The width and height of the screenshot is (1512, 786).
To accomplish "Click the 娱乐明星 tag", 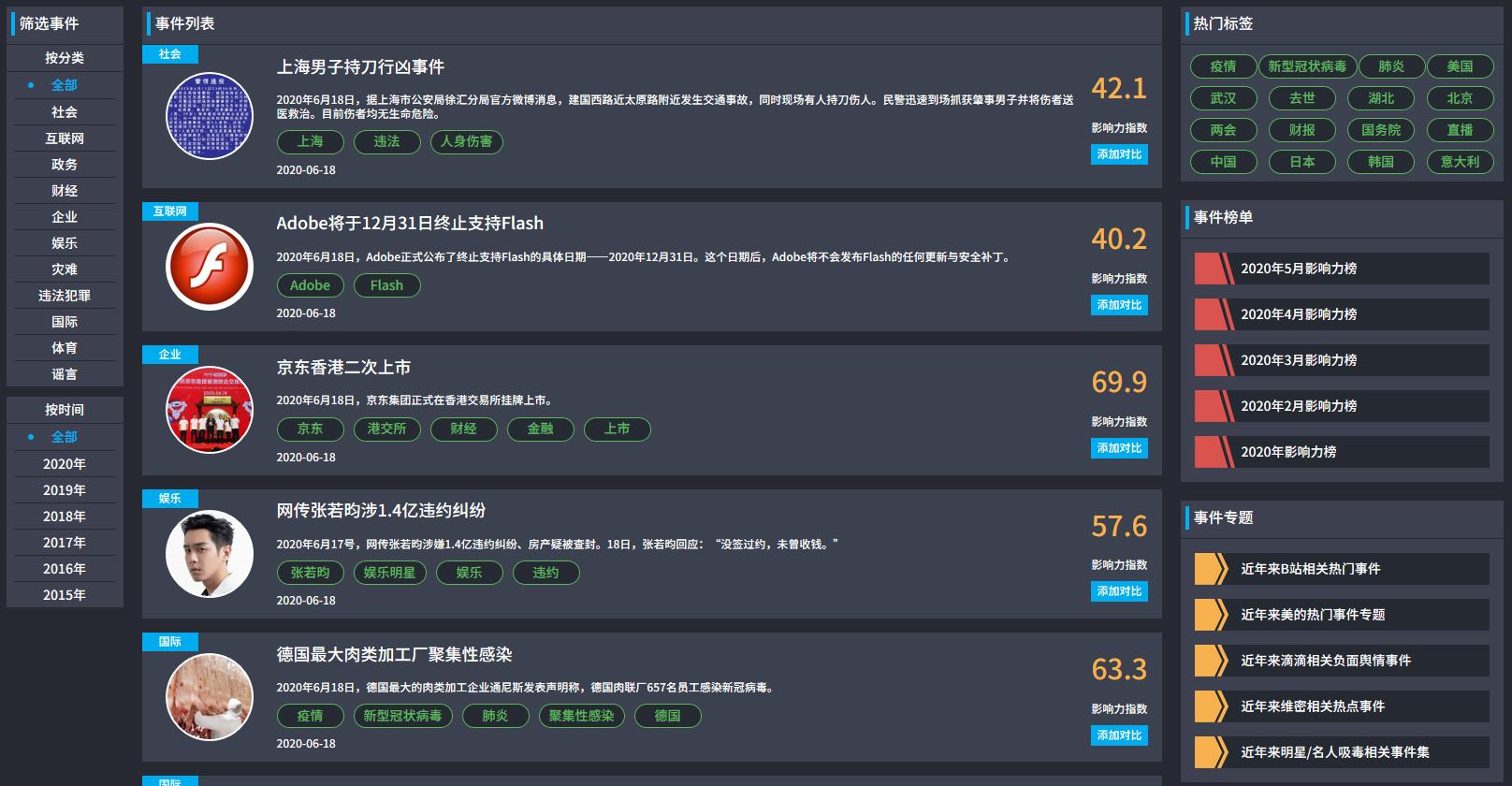I will coord(389,573).
